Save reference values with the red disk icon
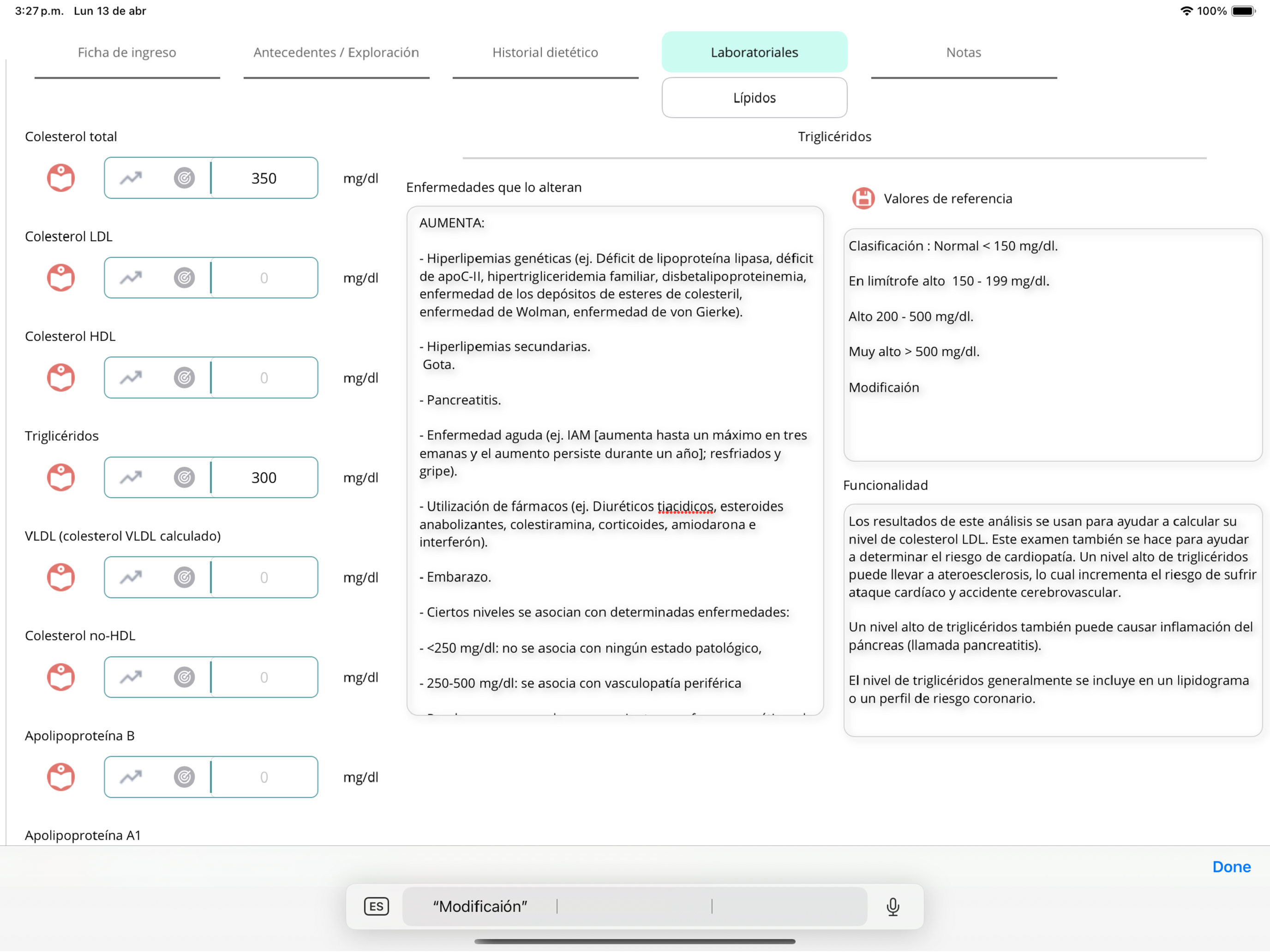The width and height of the screenshot is (1270, 952). click(x=863, y=198)
